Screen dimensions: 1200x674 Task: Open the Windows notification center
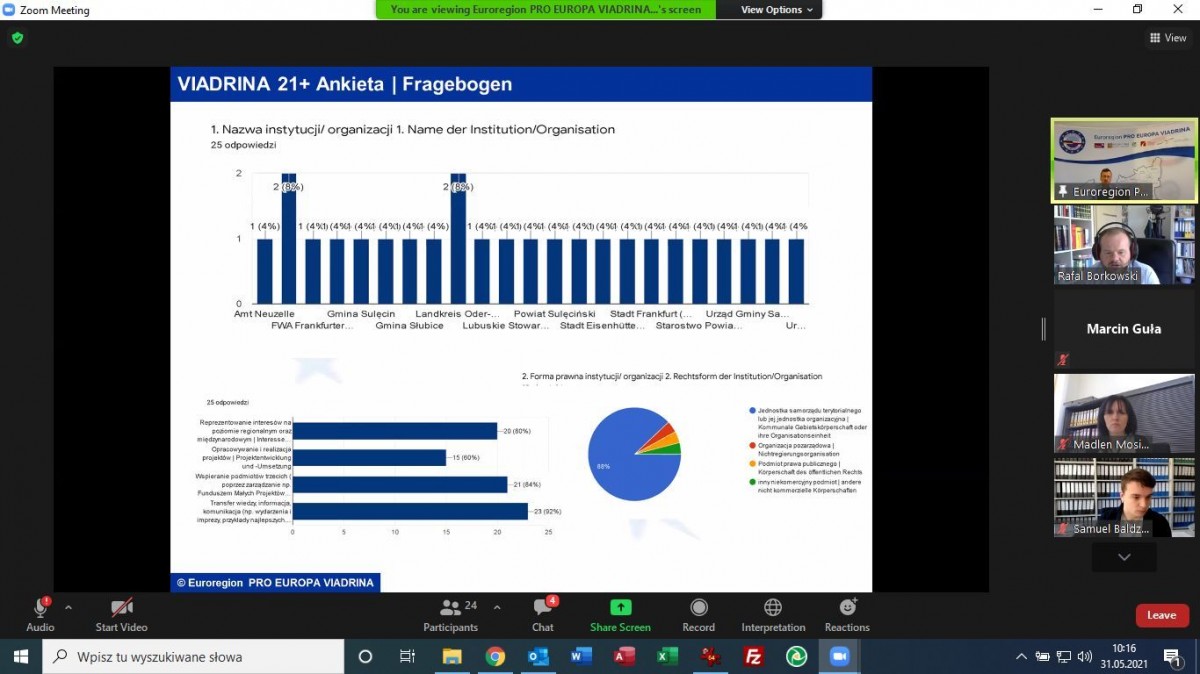pyautogui.click(x=1171, y=657)
